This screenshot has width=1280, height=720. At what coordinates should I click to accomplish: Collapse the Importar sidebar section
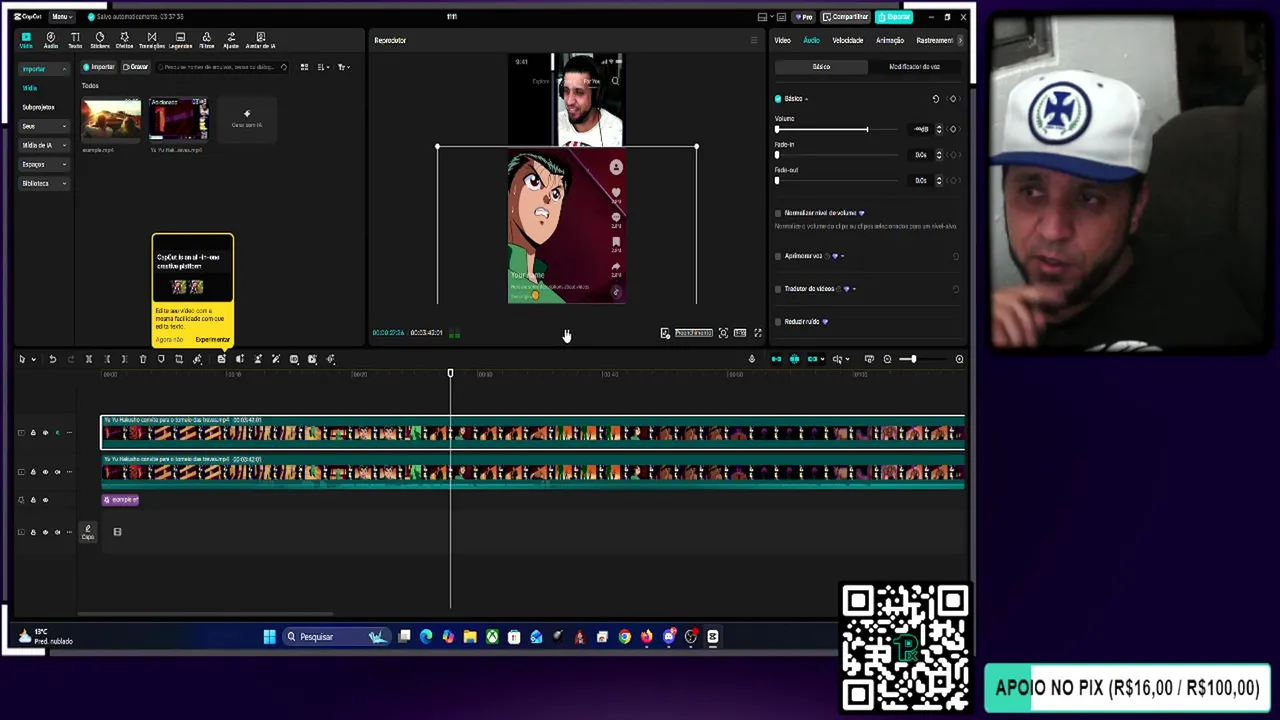coord(44,69)
